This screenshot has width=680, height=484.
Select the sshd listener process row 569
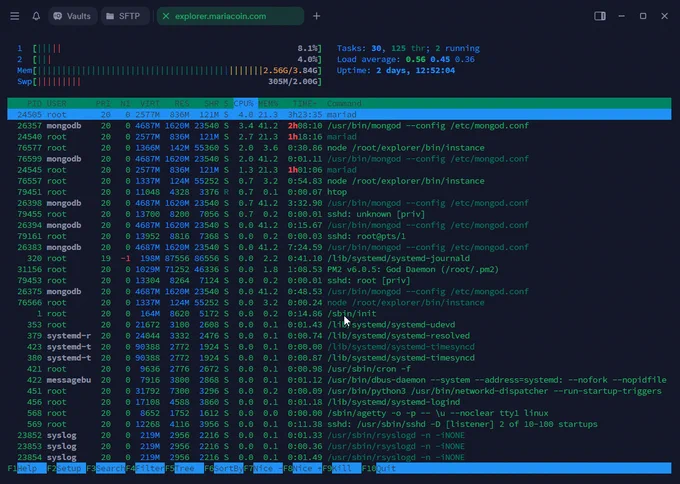pyautogui.click(x=339, y=424)
